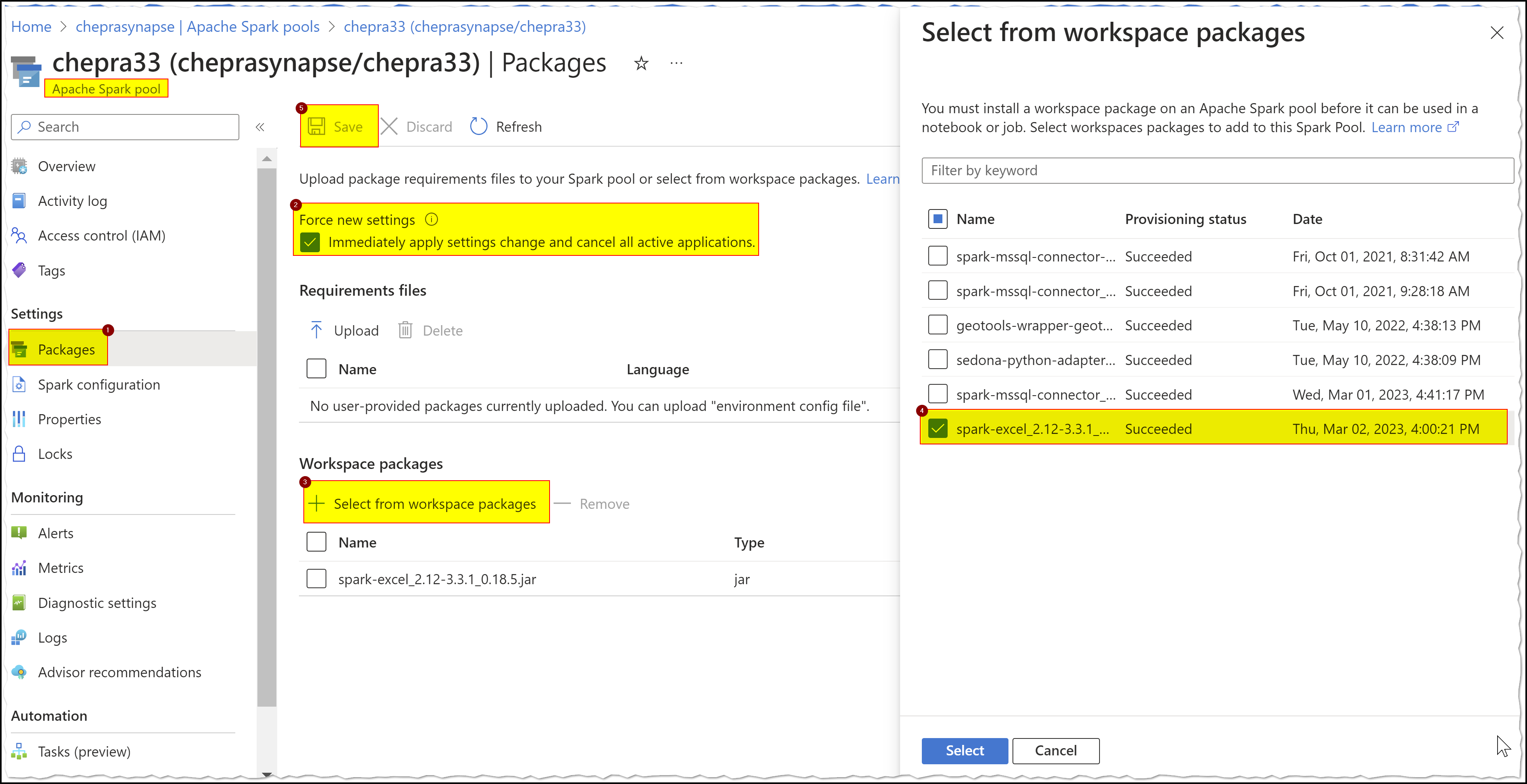Click the Diagnostic settings icon
1527x784 pixels.
tap(19, 603)
